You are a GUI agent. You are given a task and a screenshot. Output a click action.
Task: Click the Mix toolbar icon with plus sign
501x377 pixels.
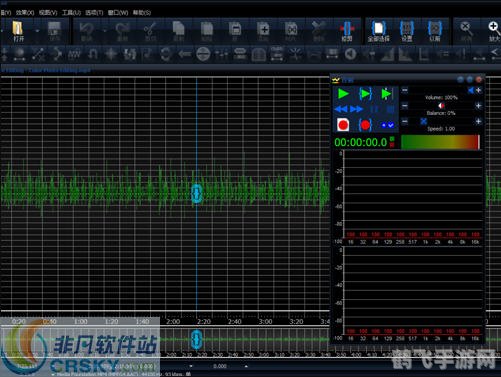click(x=263, y=31)
